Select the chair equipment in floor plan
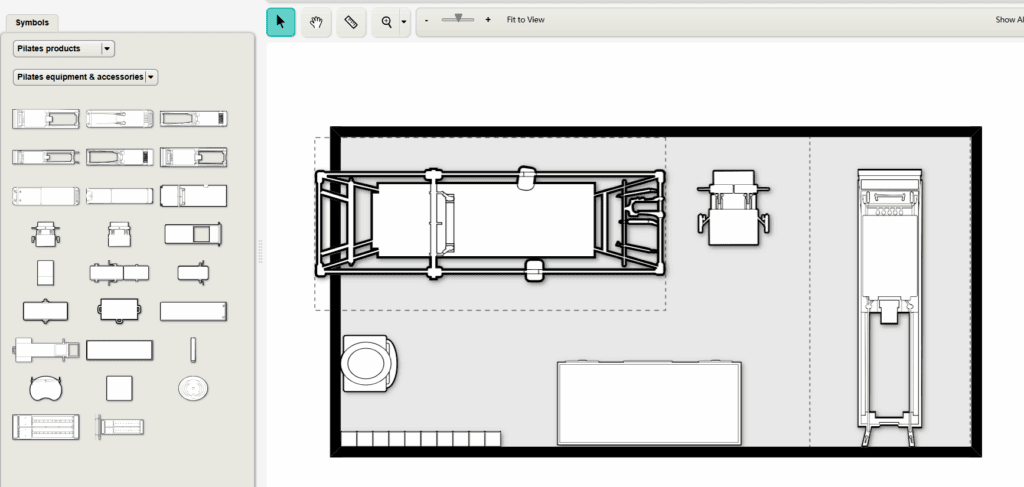The height and width of the screenshot is (487, 1024). tap(733, 207)
